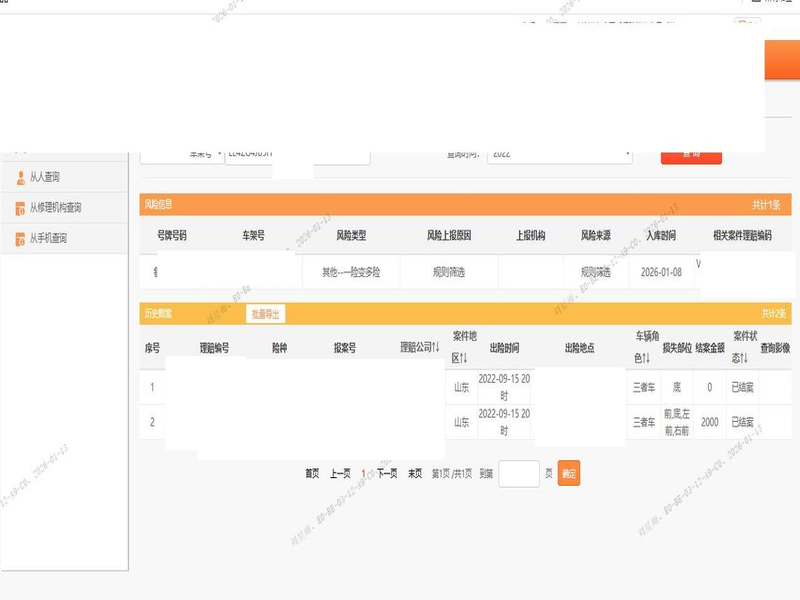Click the page jump number input box

tap(518, 473)
